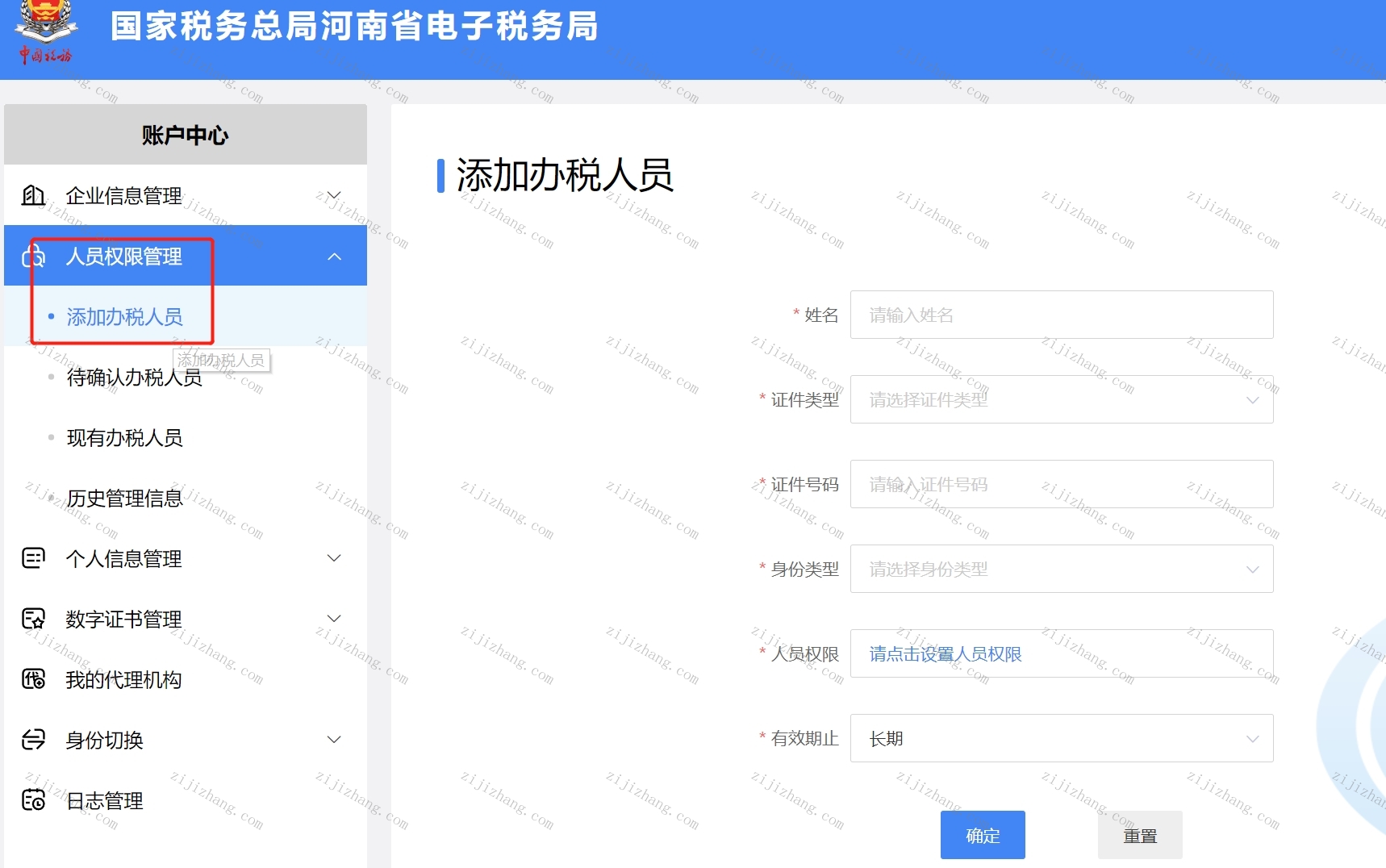
Task: Expand the 数字证书管理 chevron
Action: pyautogui.click(x=334, y=619)
